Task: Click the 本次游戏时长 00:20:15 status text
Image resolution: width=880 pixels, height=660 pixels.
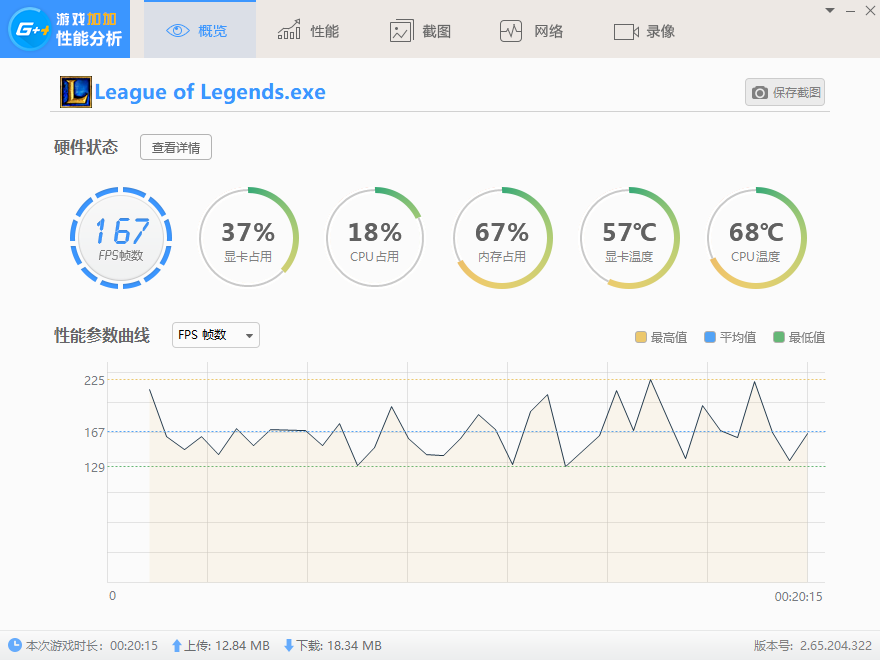Action: pos(91,645)
